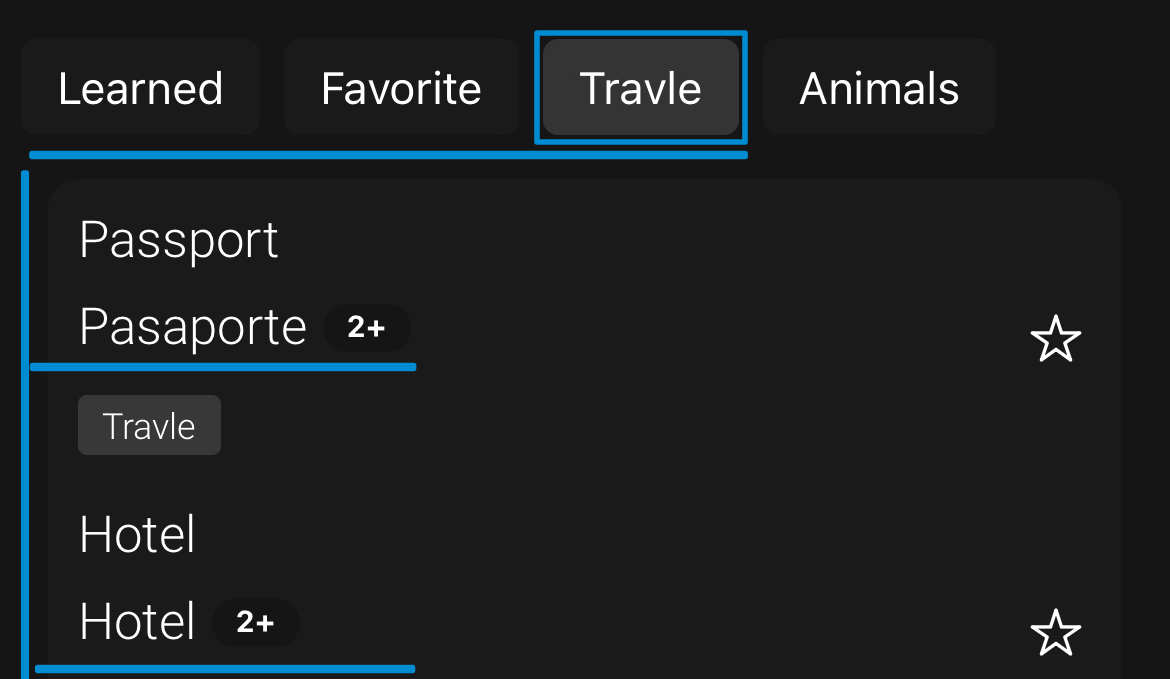This screenshot has height=679, width=1170.
Task: Toggle the Travle tab selection
Action: [640, 87]
